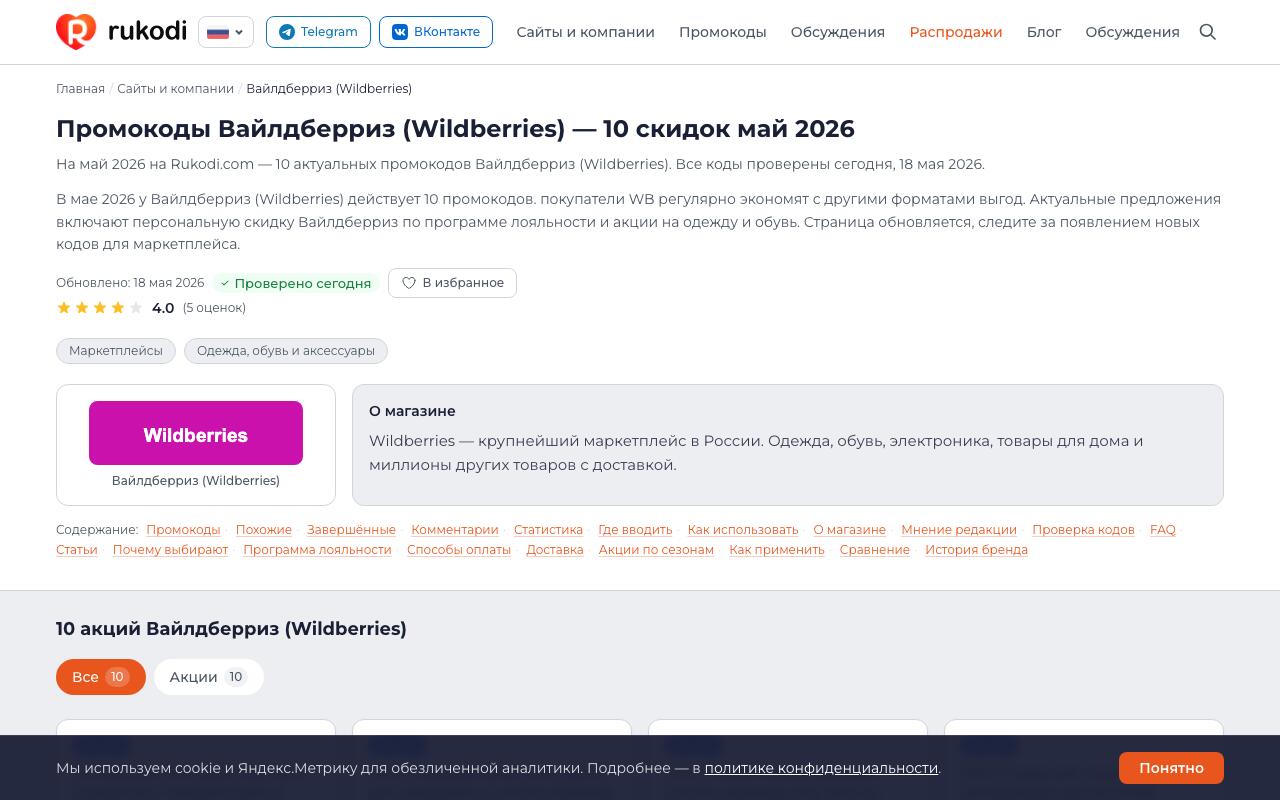Jump to Акции по сезонам section
This screenshot has height=800, width=1280.
tap(656, 550)
